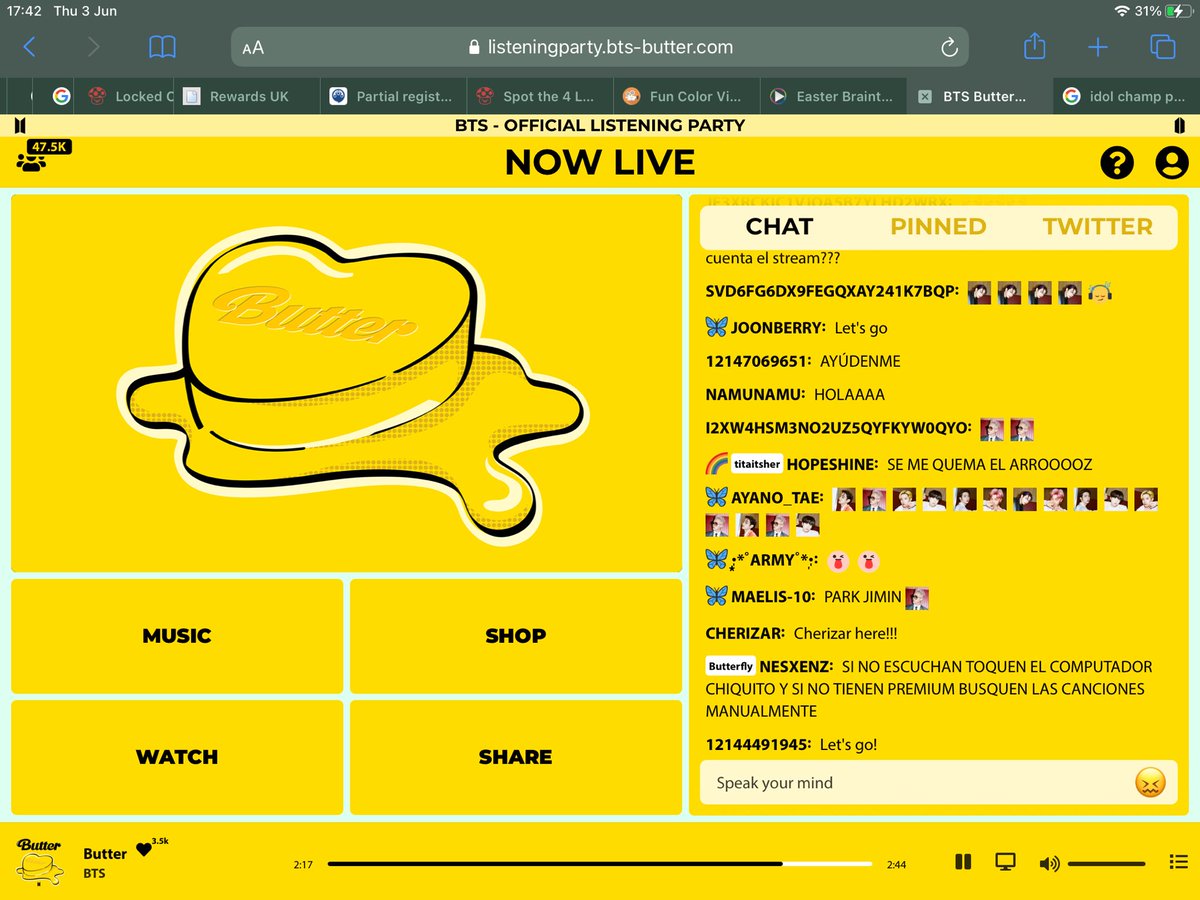Click MAELIS-10 username in chat
Image resolution: width=1200 pixels, height=900 pixels.
(x=773, y=597)
